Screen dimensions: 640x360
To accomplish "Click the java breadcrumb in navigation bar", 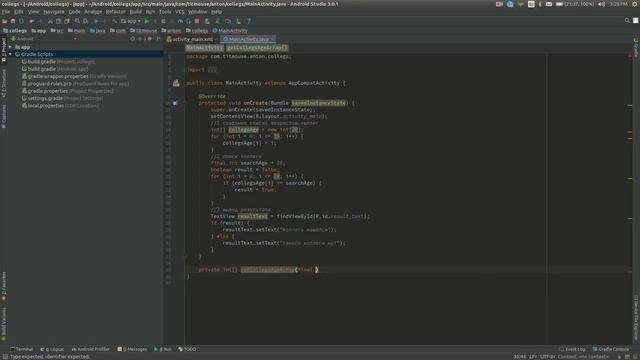I will (98, 31).
